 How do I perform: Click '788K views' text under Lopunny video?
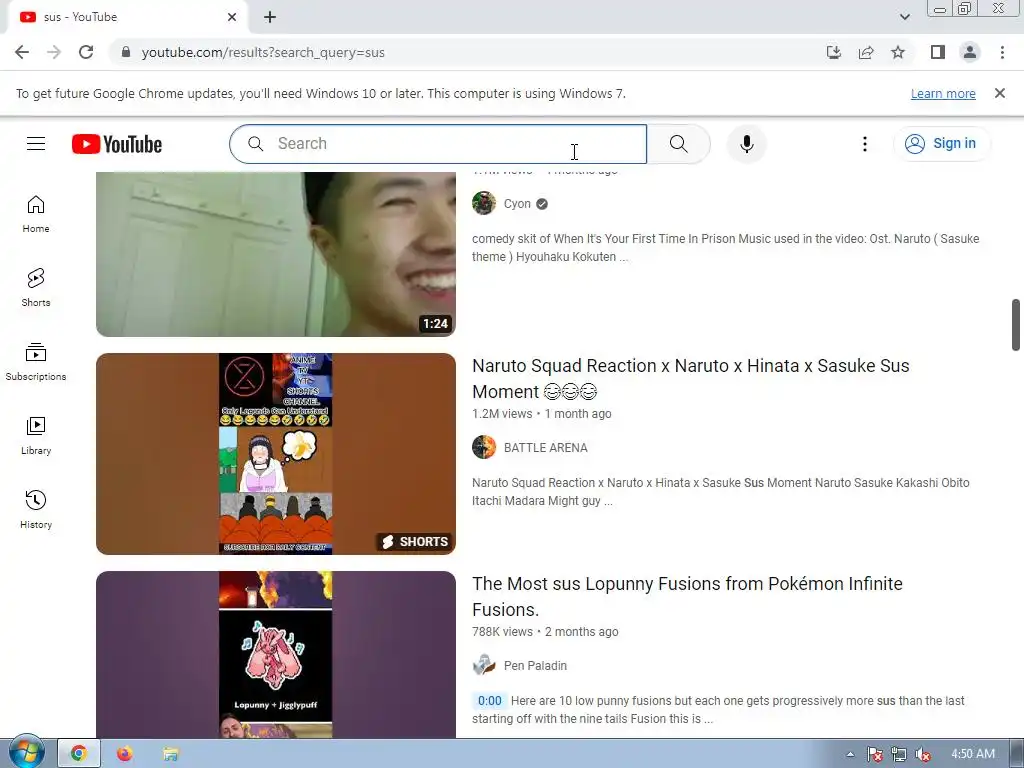pyautogui.click(x=502, y=632)
